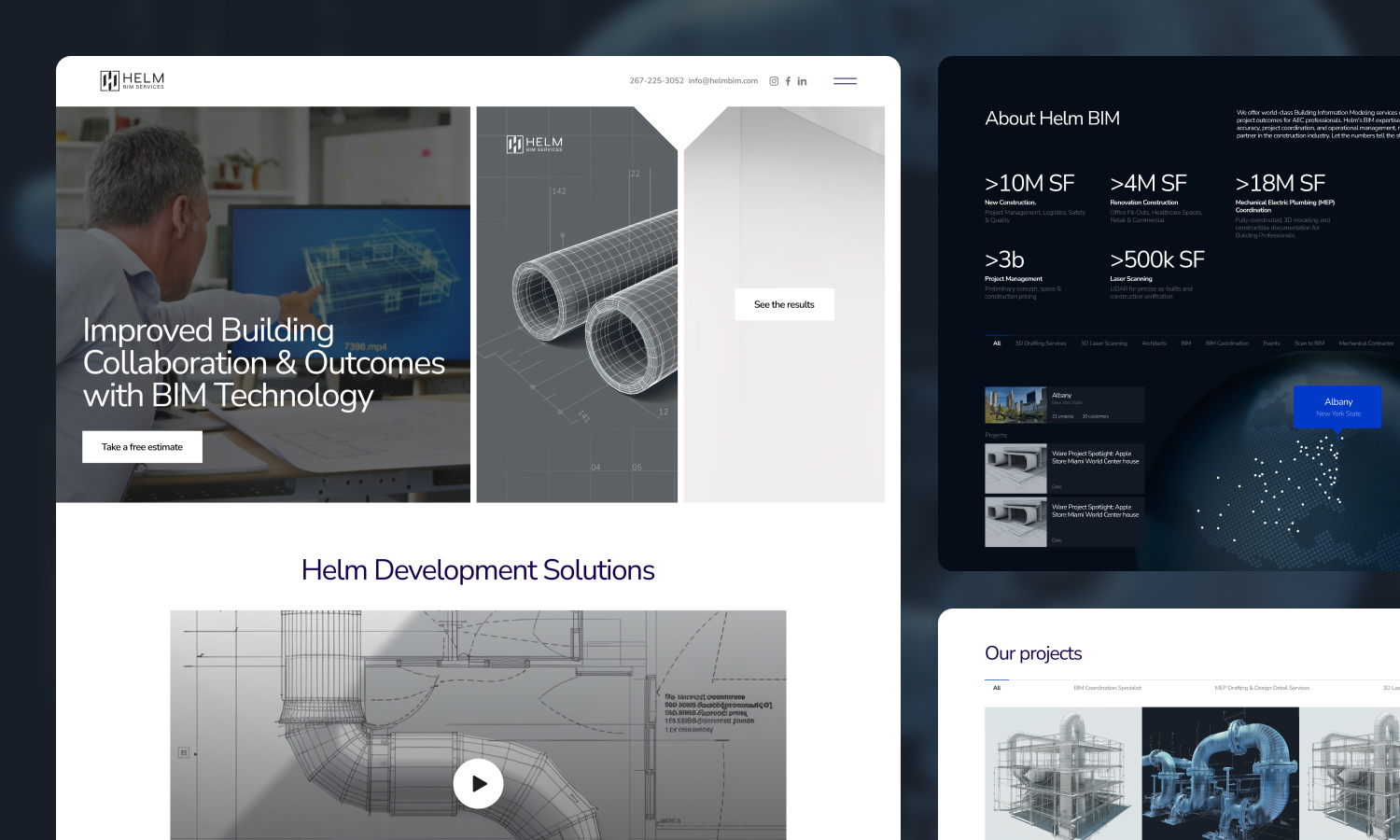Click the Helm BIM logo
Viewport: 1400px width, 840px height.
pos(131,80)
